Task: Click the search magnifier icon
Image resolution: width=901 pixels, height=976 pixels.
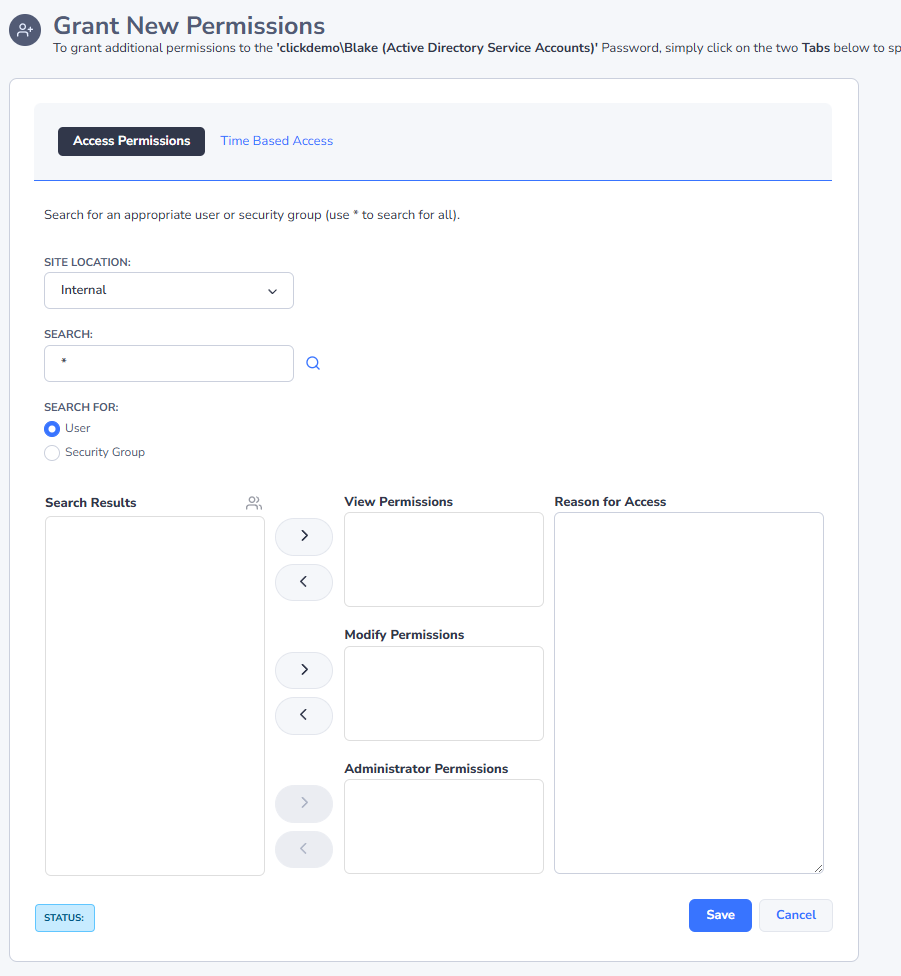Action: (x=313, y=363)
